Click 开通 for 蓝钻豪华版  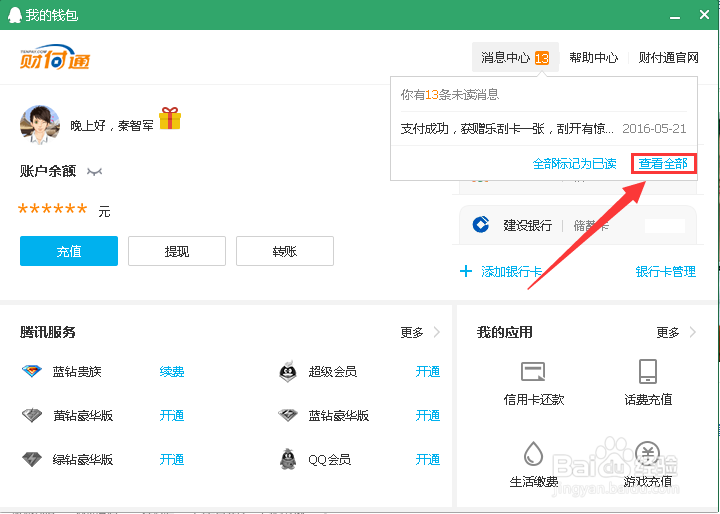(428, 415)
